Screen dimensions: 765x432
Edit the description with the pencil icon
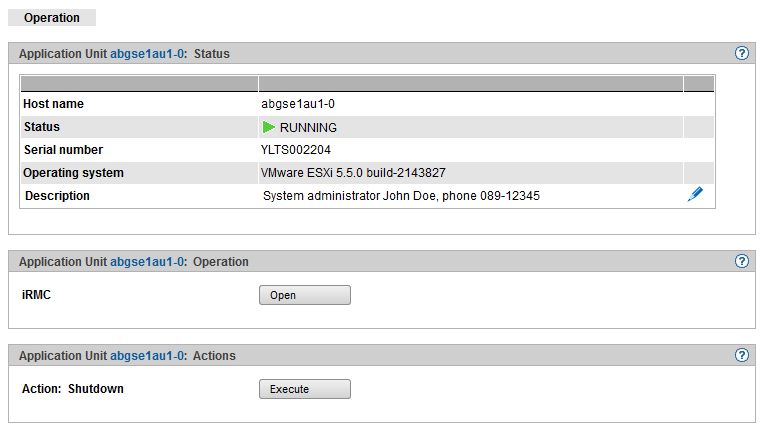[696, 195]
